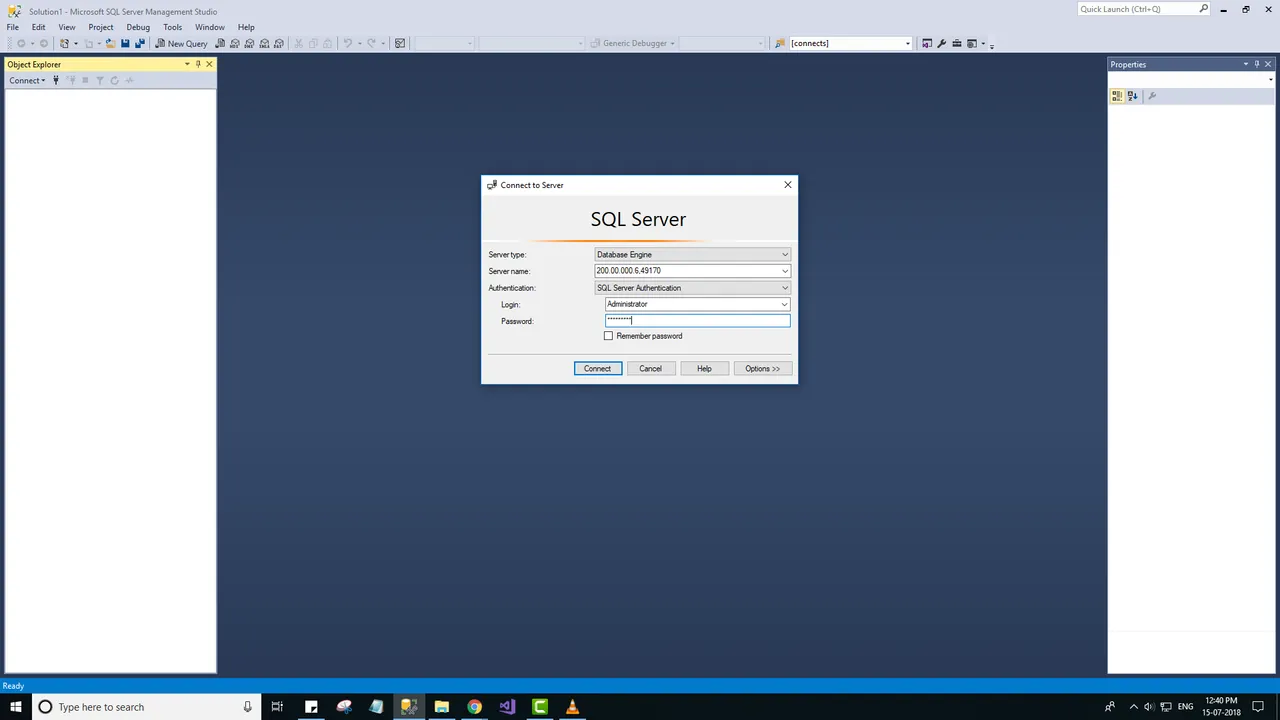1280x720 pixels.
Task: Click the Categorized view icon in Properties panel
Action: [x=1117, y=96]
